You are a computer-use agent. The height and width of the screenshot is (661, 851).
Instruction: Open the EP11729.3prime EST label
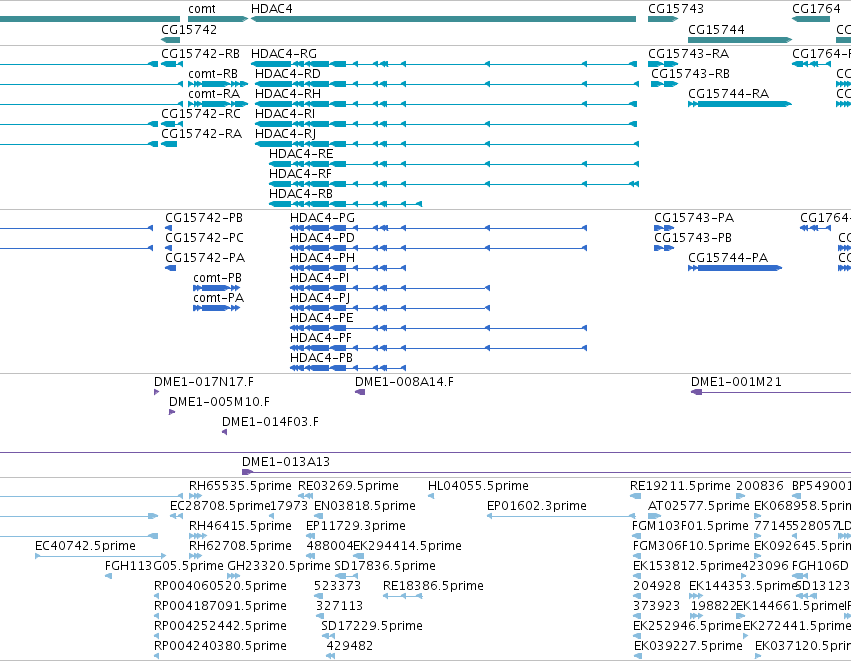click(x=356, y=526)
